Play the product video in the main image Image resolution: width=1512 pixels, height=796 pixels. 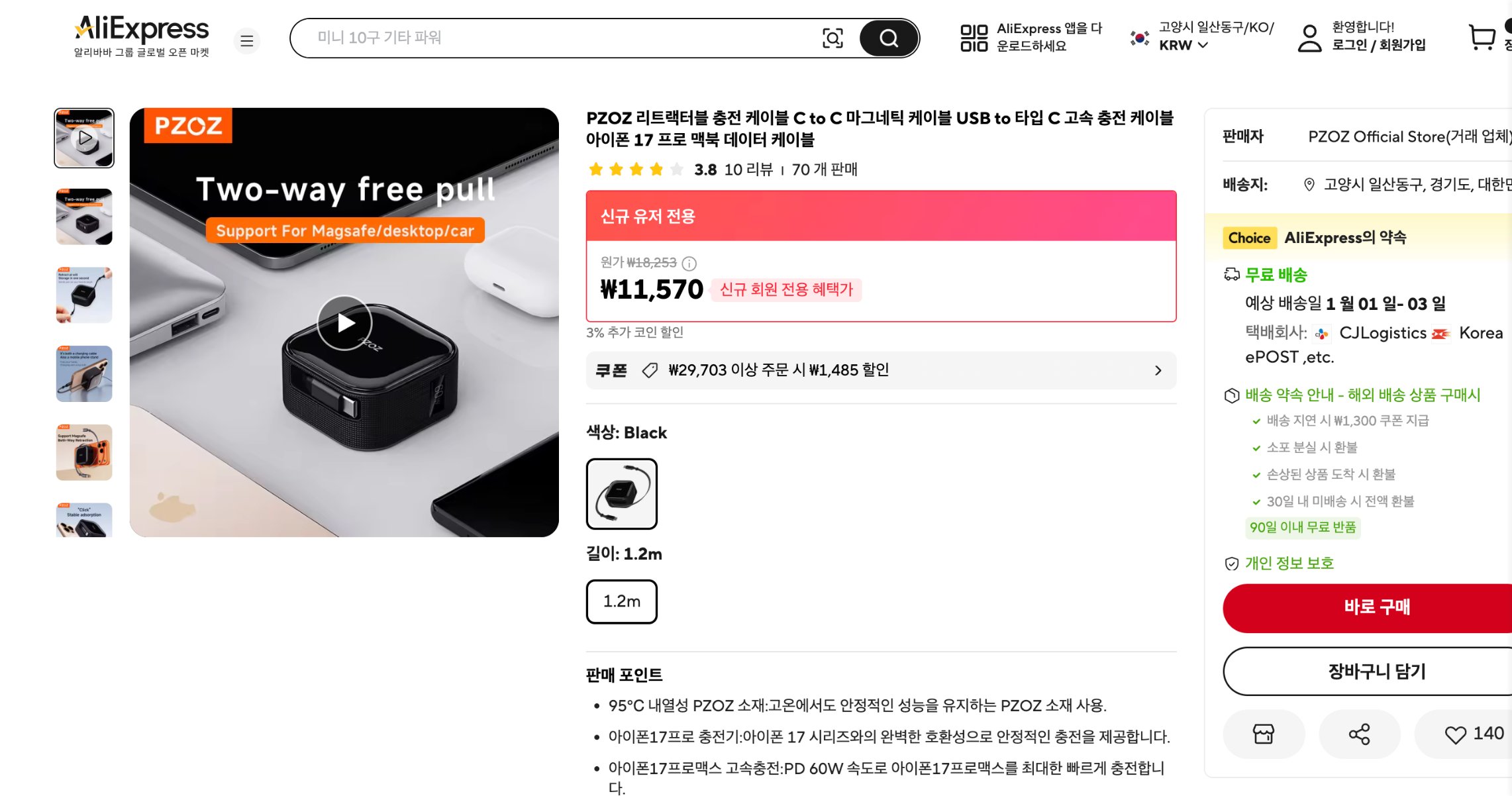coord(345,323)
